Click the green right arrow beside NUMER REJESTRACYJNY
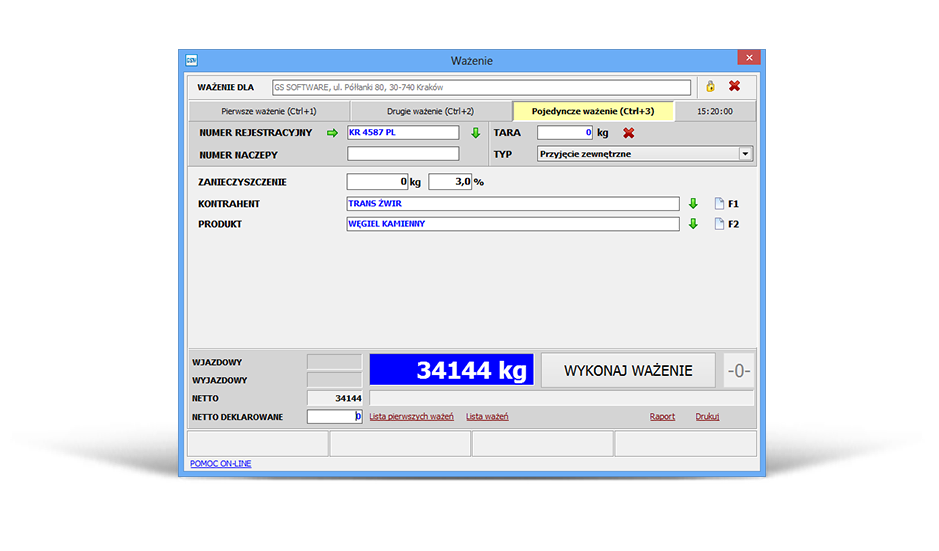 pos(333,133)
